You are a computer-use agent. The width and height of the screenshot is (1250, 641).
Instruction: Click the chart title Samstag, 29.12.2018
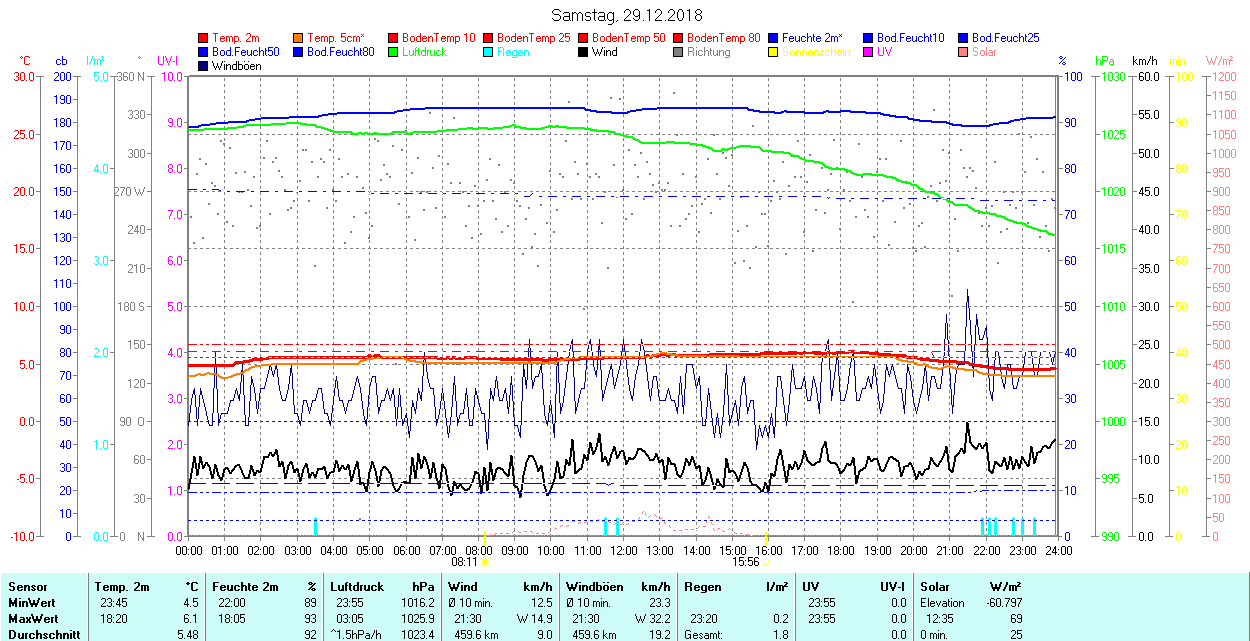(x=627, y=15)
